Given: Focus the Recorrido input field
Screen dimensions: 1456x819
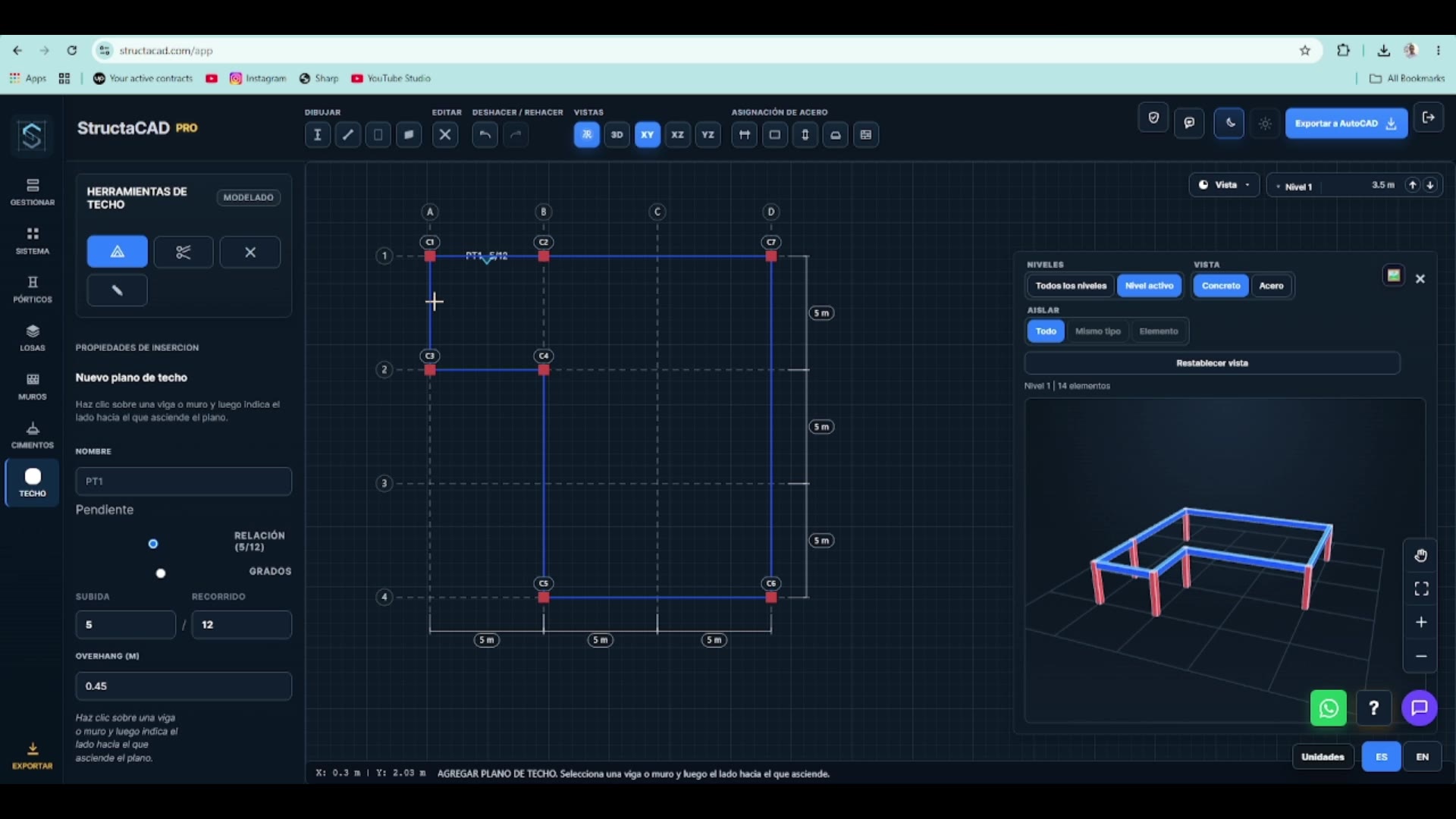Looking at the screenshot, I should coord(242,625).
